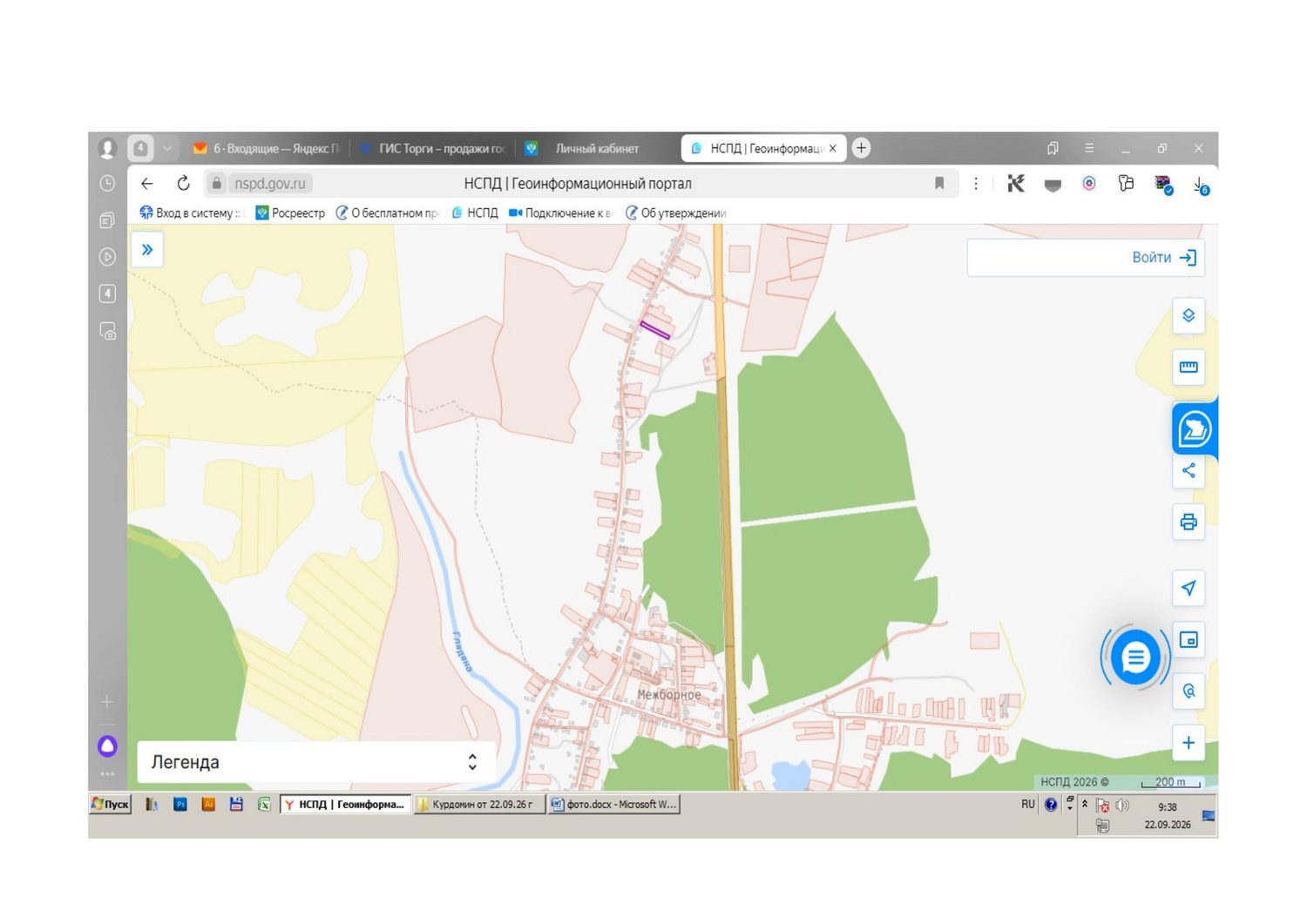
Task: Open tab group dropdown arrow
Action: (x=167, y=149)
